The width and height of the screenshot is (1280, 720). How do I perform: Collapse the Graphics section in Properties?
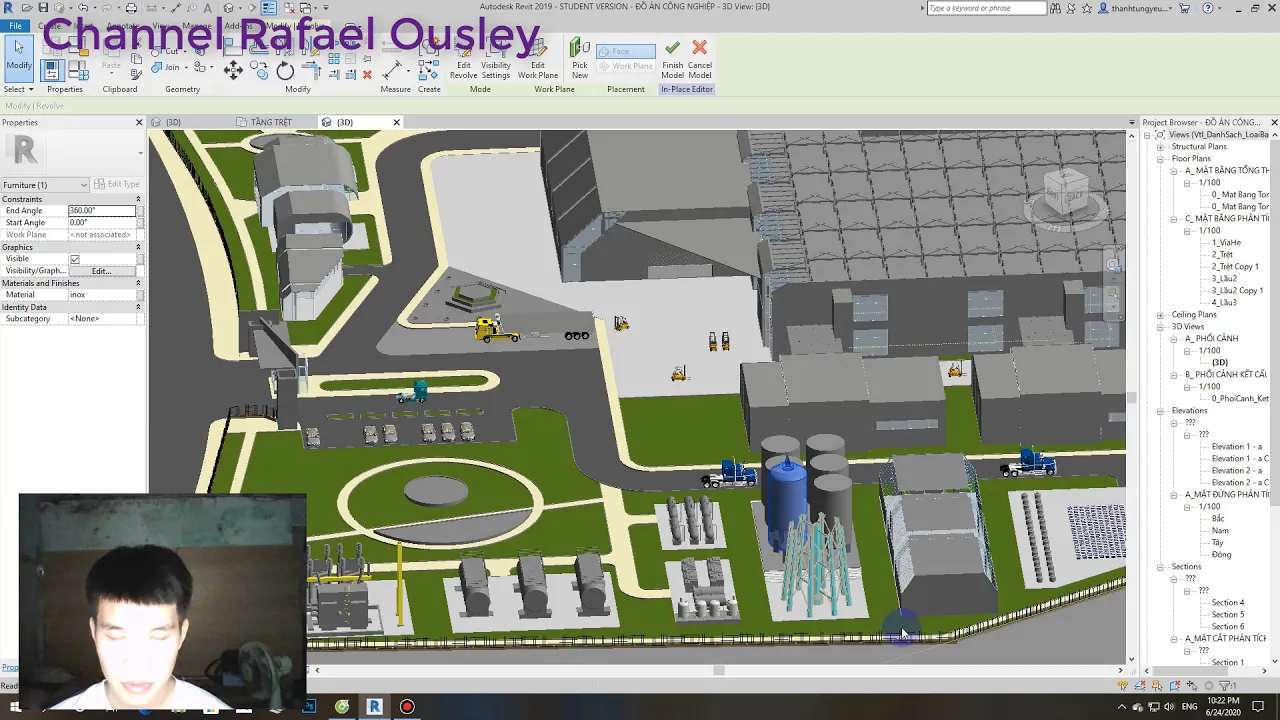point(138,247)
